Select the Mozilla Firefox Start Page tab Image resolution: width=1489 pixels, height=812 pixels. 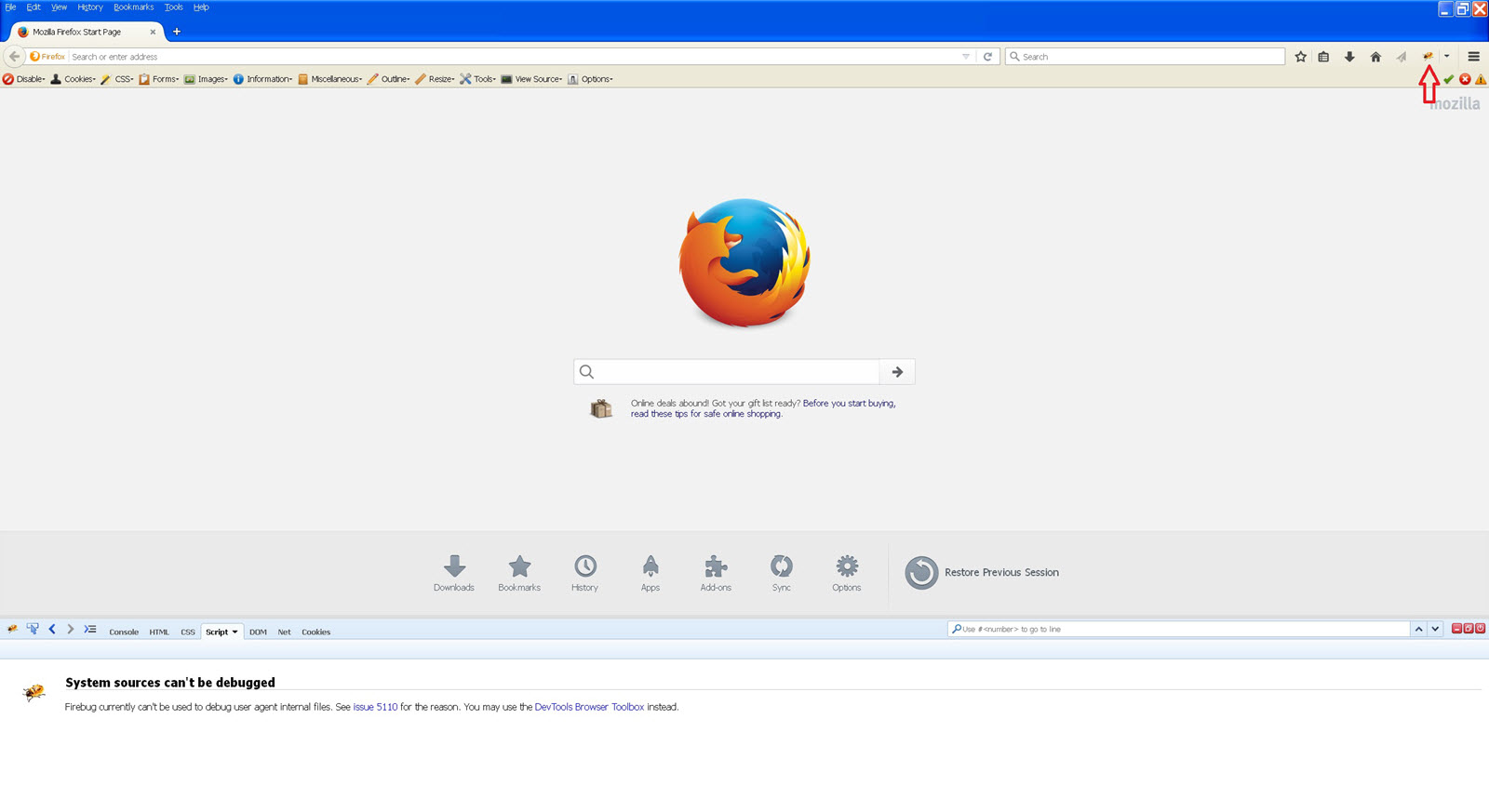(87, 32)
